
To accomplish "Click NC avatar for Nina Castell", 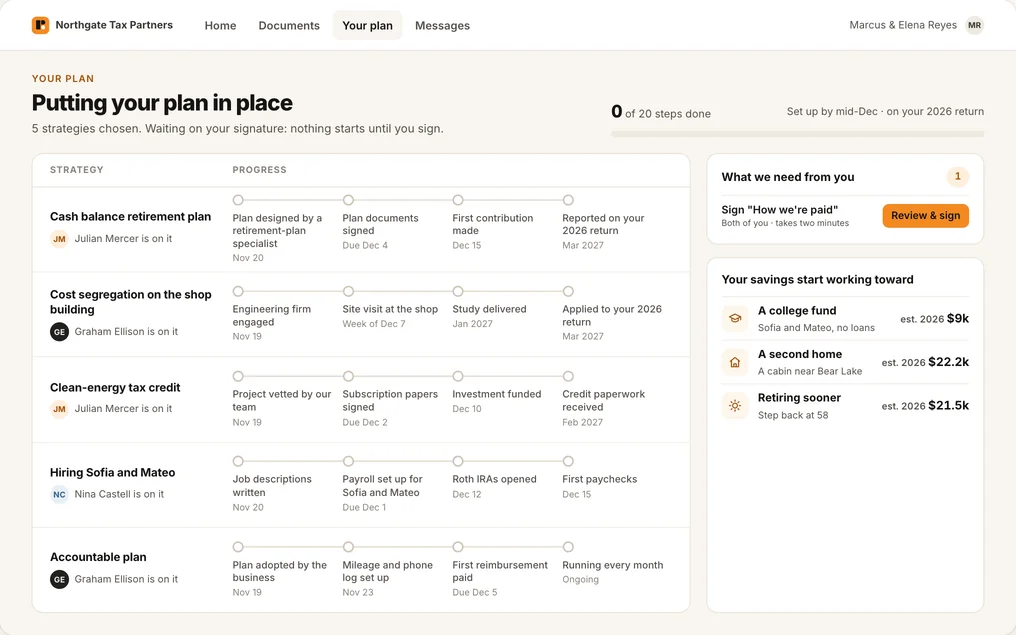I will [x=59, y=494].
